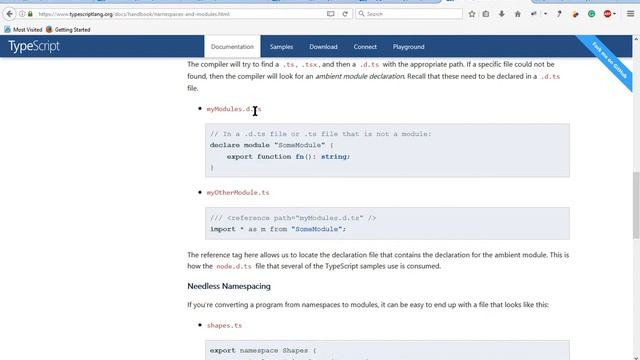Click the node.d.ts inline code
640x360 pixels.
click(x=233, y=266)
